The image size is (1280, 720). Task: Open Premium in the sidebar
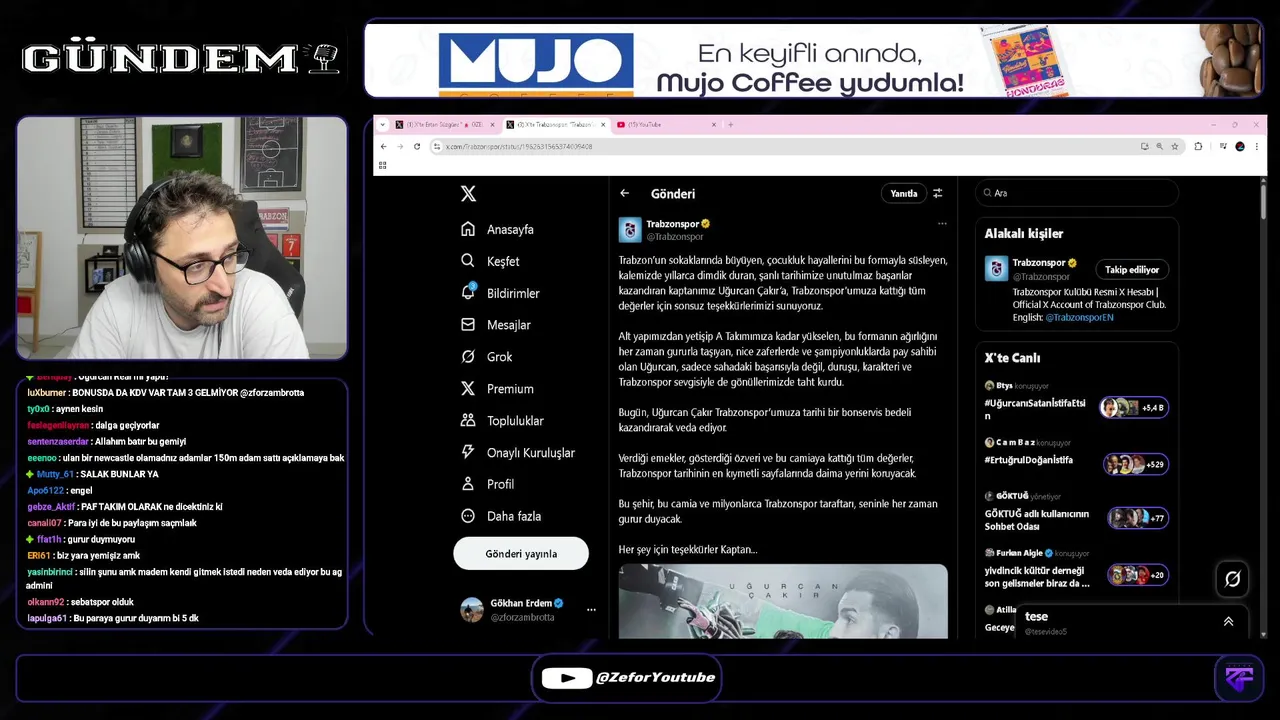point(497,389)
